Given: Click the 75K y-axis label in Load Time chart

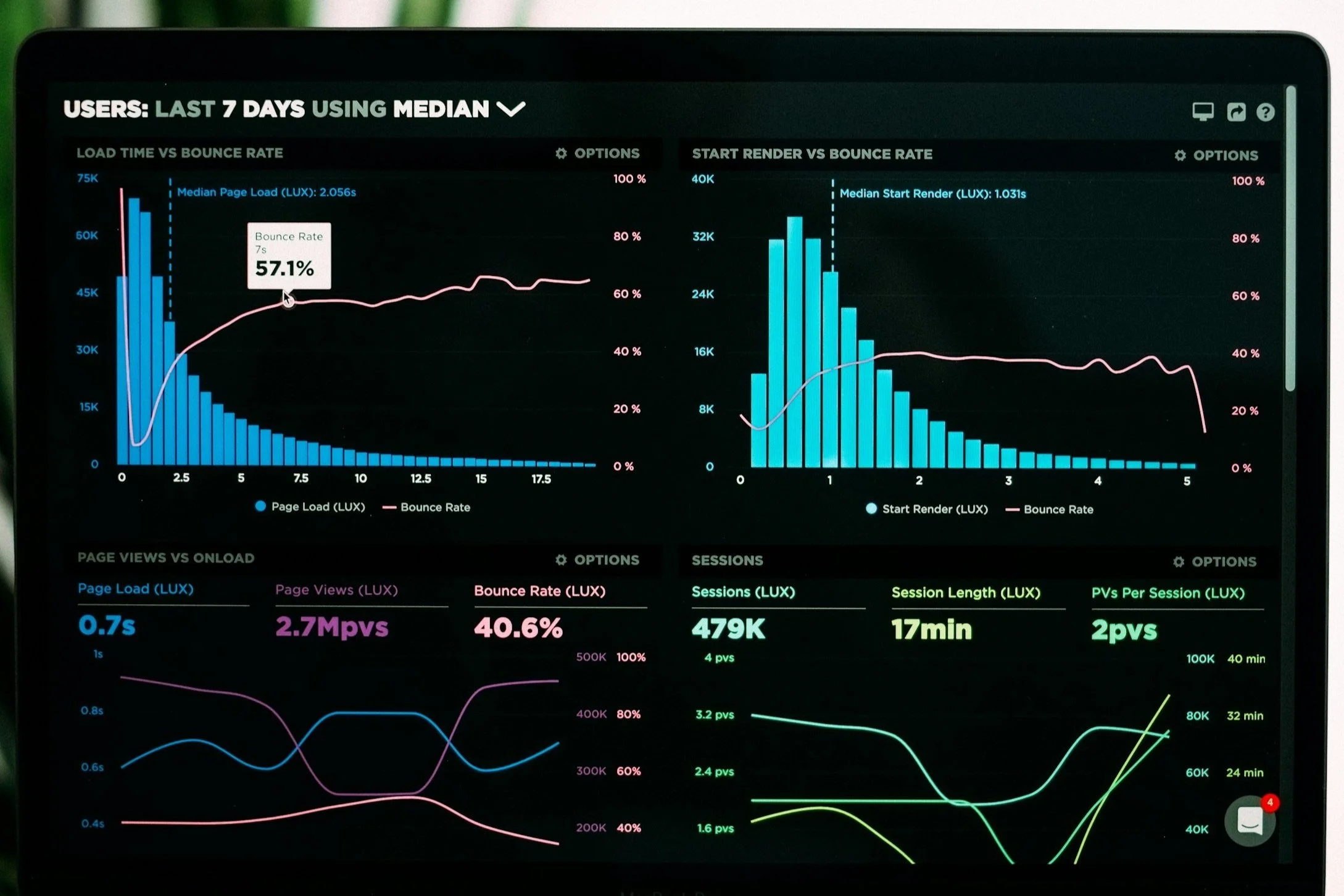Looking at the screenshot, I should pyautogui.click(x=88, y=178).
